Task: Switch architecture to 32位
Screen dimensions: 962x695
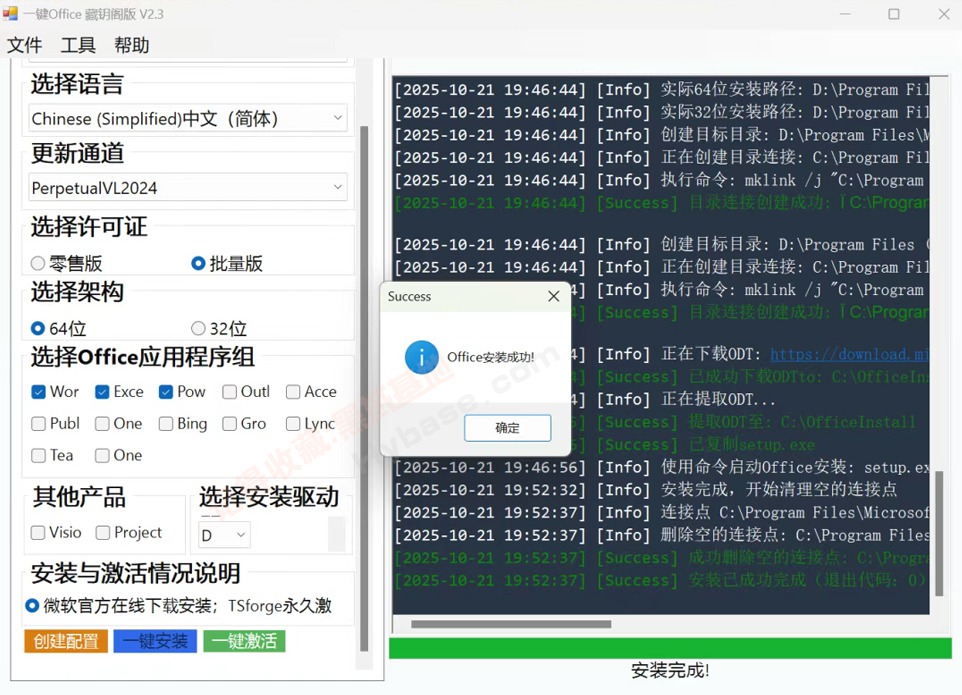Action: tap(198, 328)
